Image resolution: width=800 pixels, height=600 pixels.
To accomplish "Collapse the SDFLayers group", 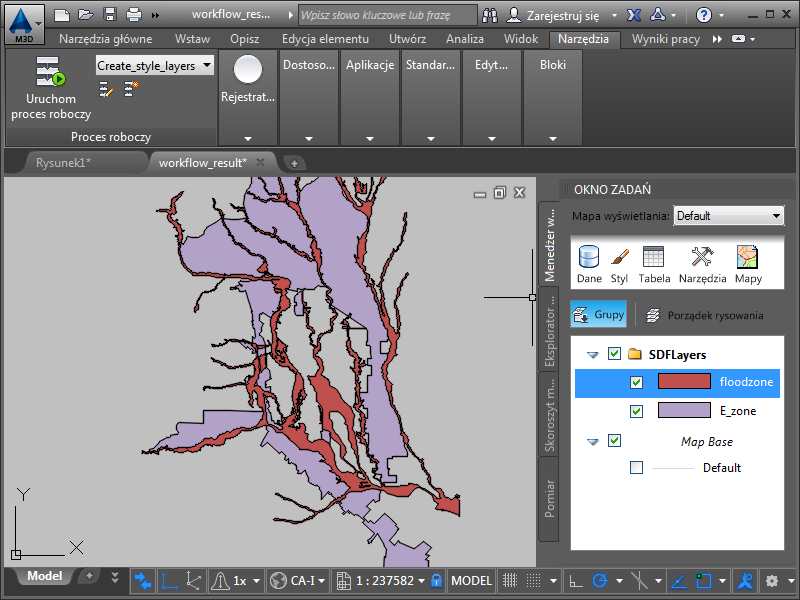I will coord(593,354).
